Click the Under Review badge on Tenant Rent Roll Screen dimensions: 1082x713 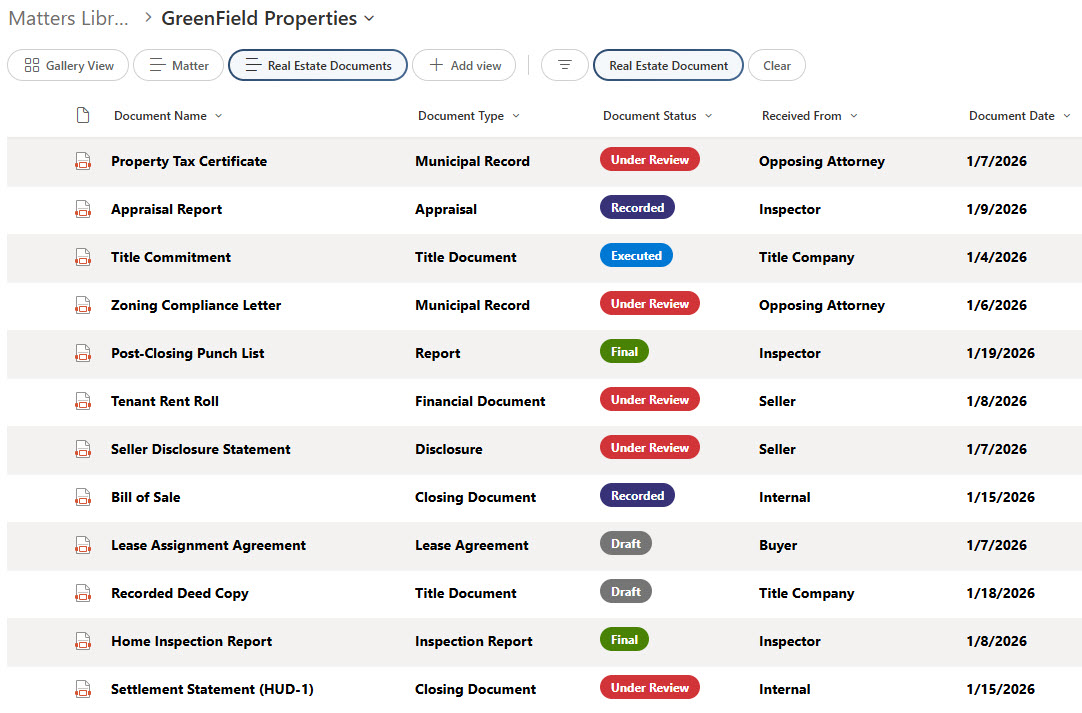coord(649,399)
